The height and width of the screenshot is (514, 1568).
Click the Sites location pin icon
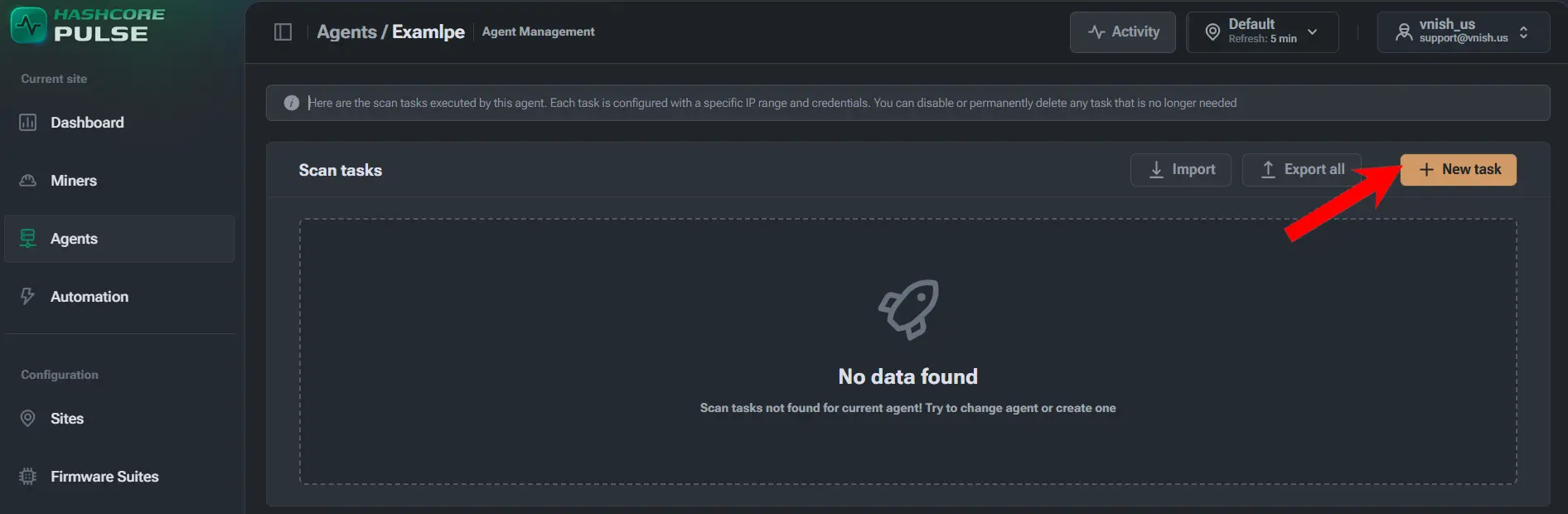tap(28, 419)
